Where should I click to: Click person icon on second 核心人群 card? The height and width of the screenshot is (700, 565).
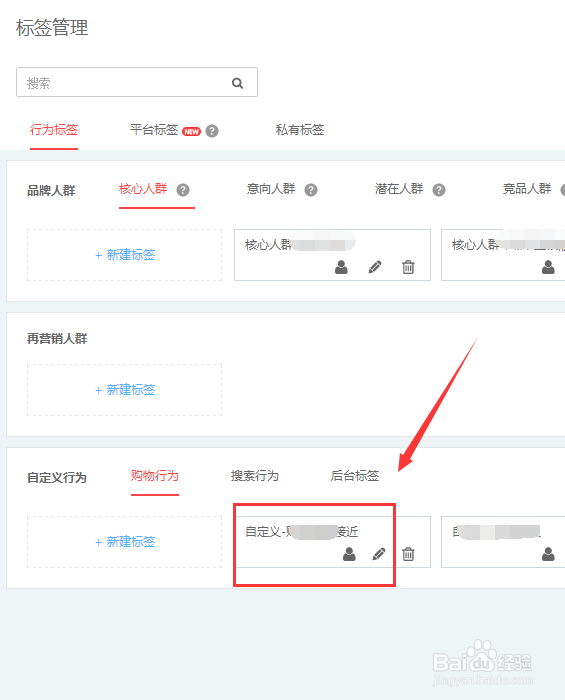pos(548,267)
